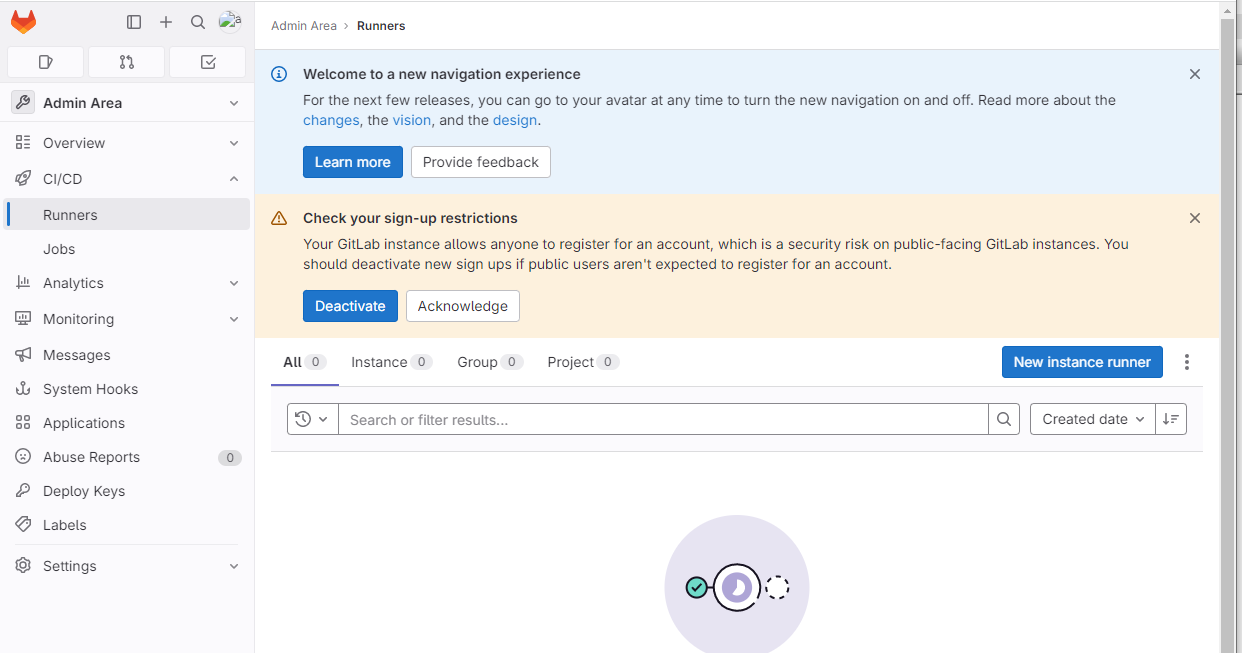Open runner actions vertical dots menu

coord(1187,362)
